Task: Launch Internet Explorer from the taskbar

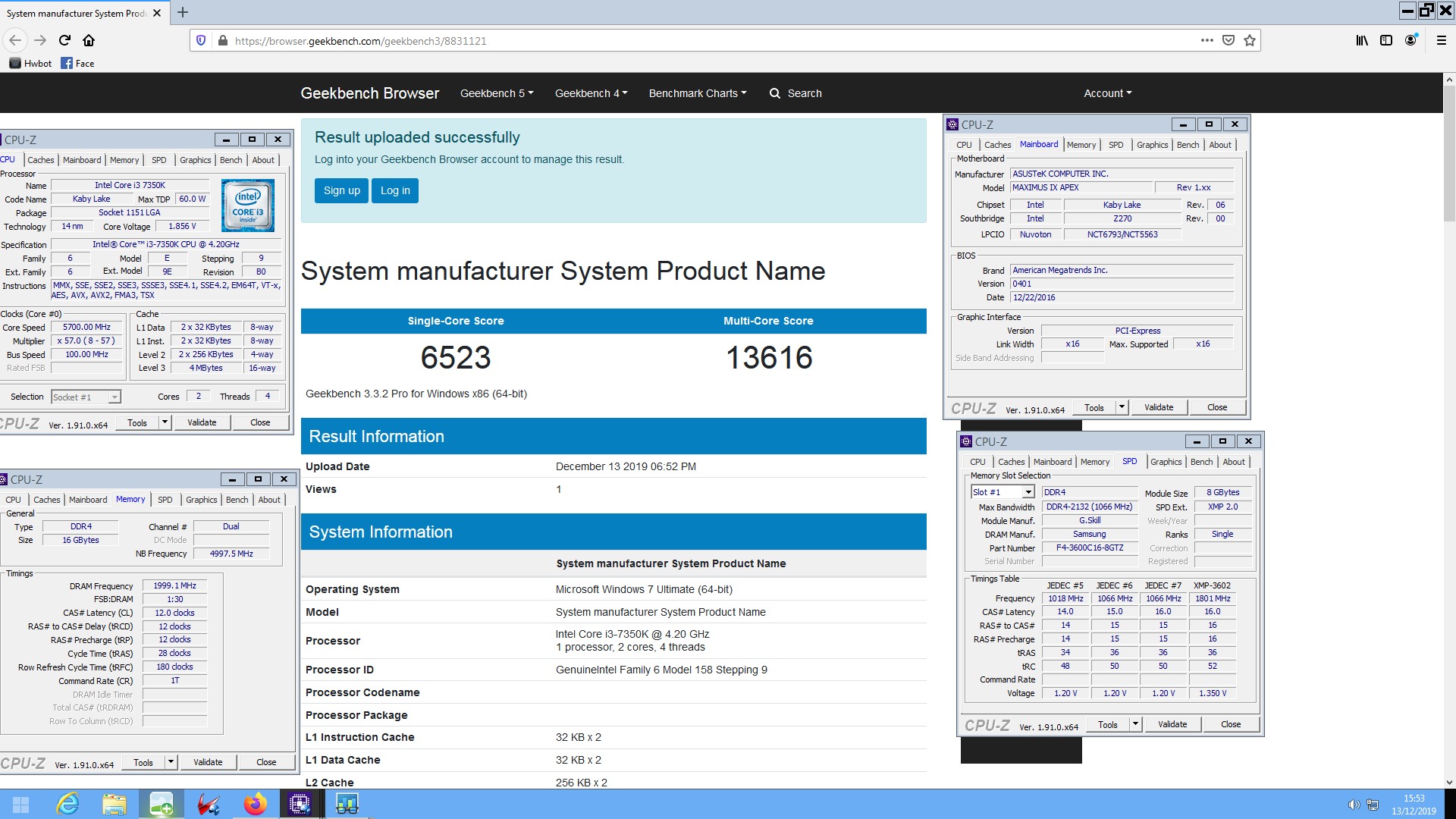Action: pos(67,804)
